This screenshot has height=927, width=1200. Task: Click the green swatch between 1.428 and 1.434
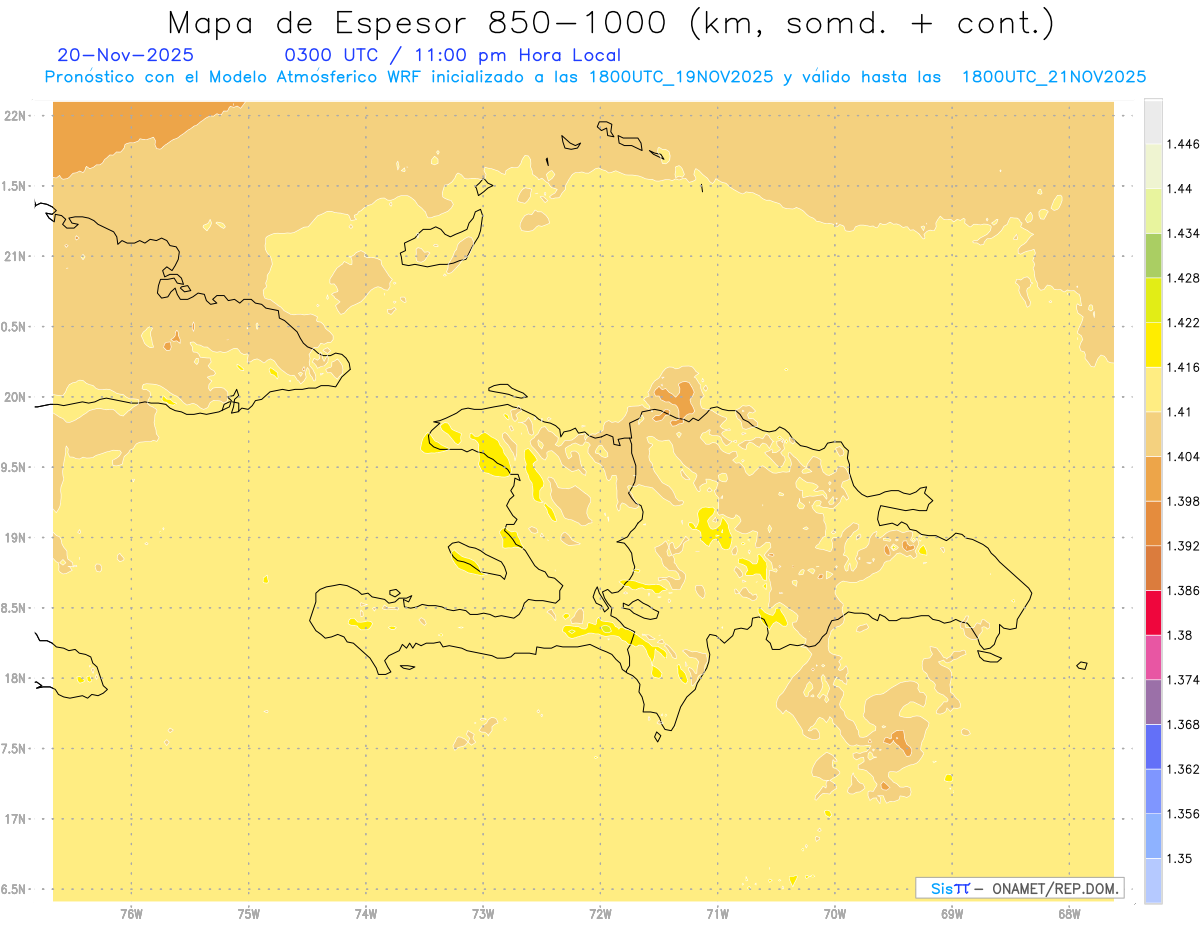pos(1153,255)
